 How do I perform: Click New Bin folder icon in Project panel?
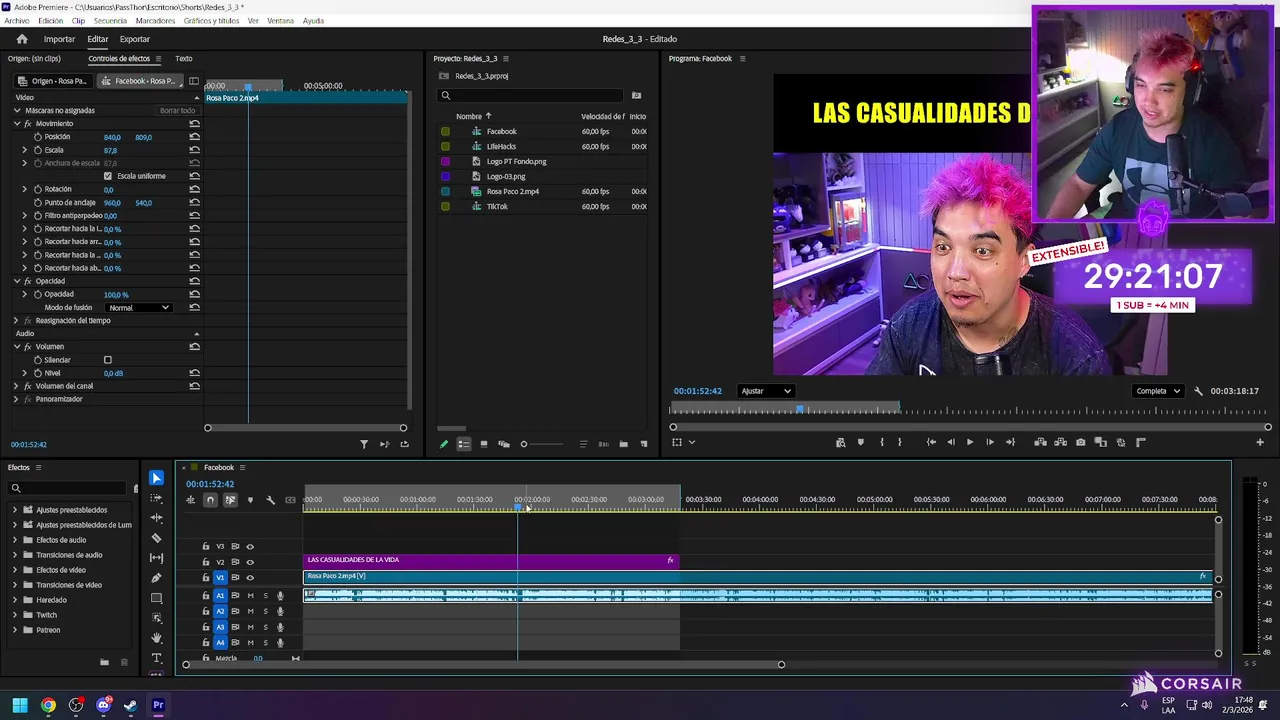tap(623, 444)
